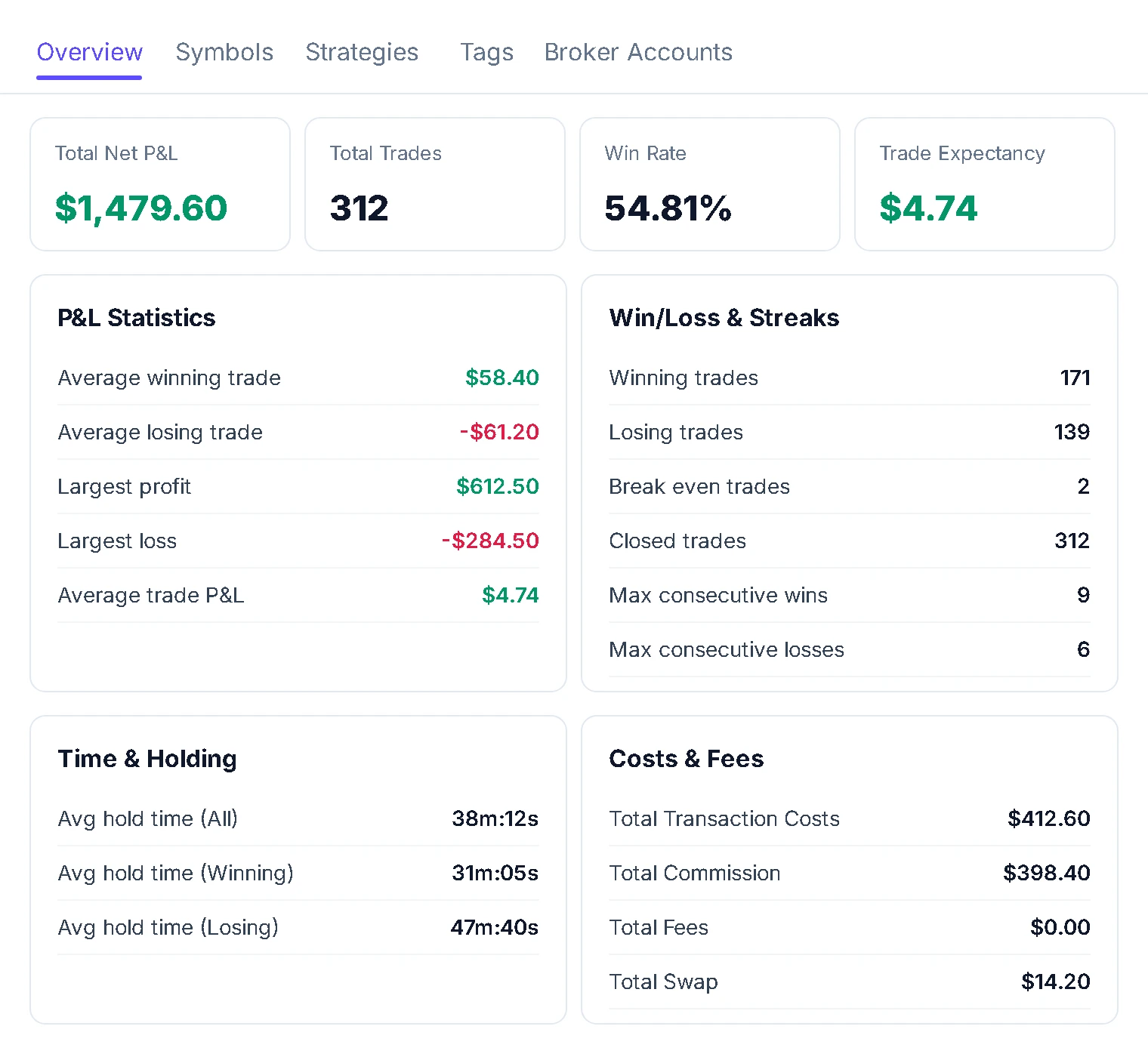The image size is (1148, 1054).
Task: Click the Win Rate label
Action: [645, 153]
